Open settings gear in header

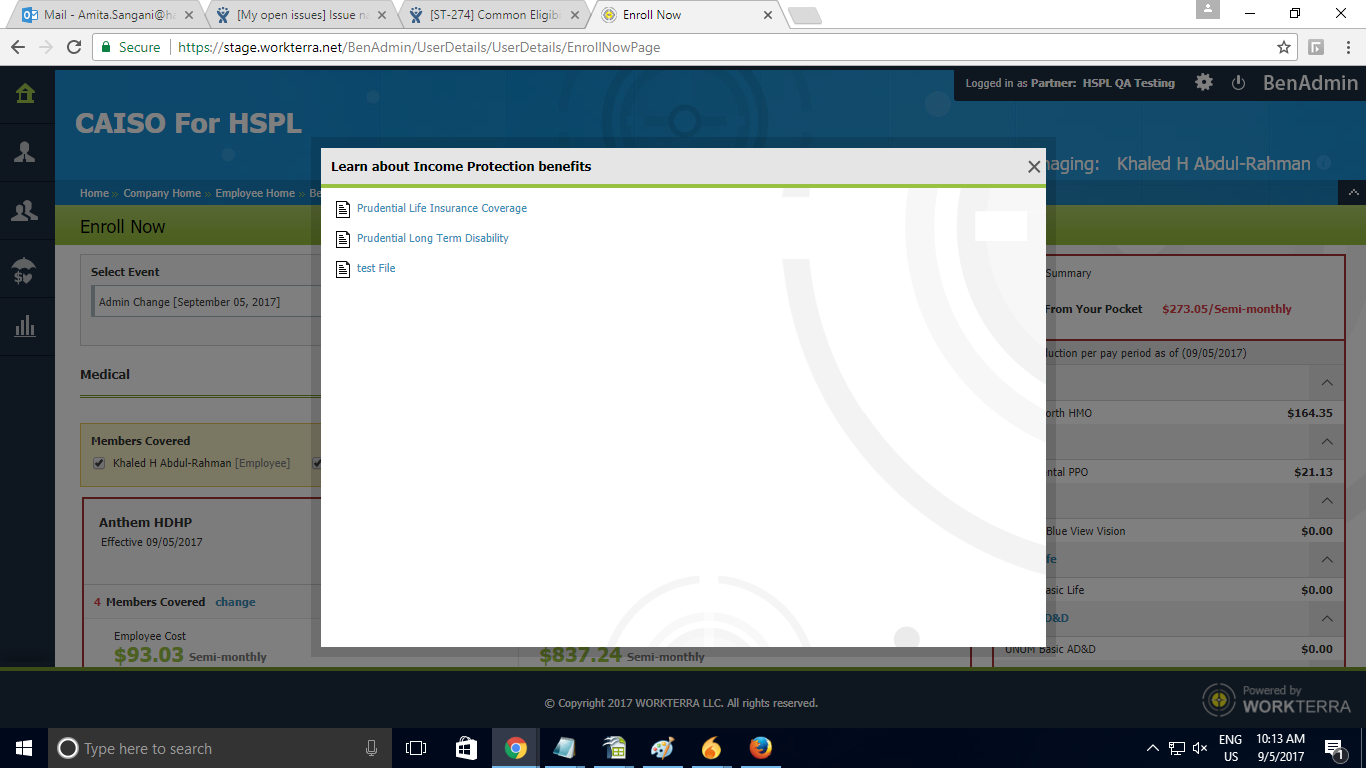(x=1204, y=83)
